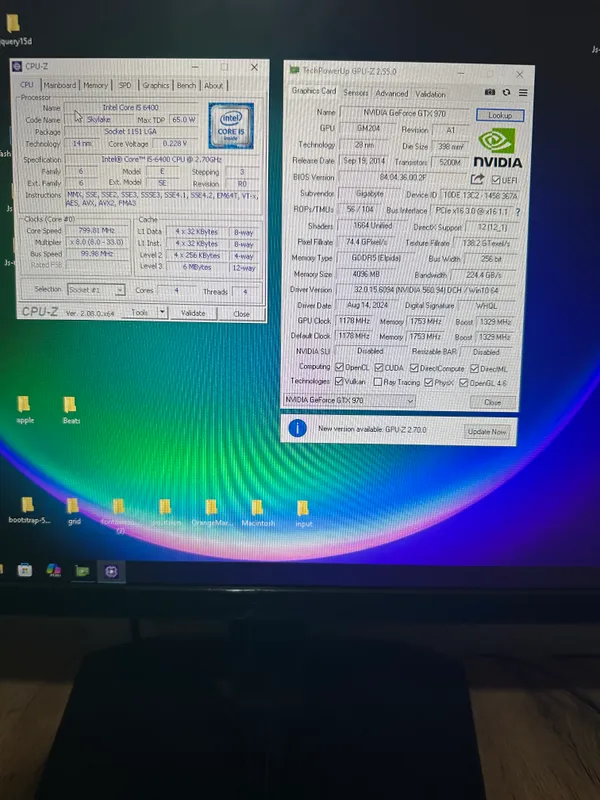Screen dimensions: 600x800
Task: Switch to the Memory tab in CPU-Z
Action: (x=95, y=85)
